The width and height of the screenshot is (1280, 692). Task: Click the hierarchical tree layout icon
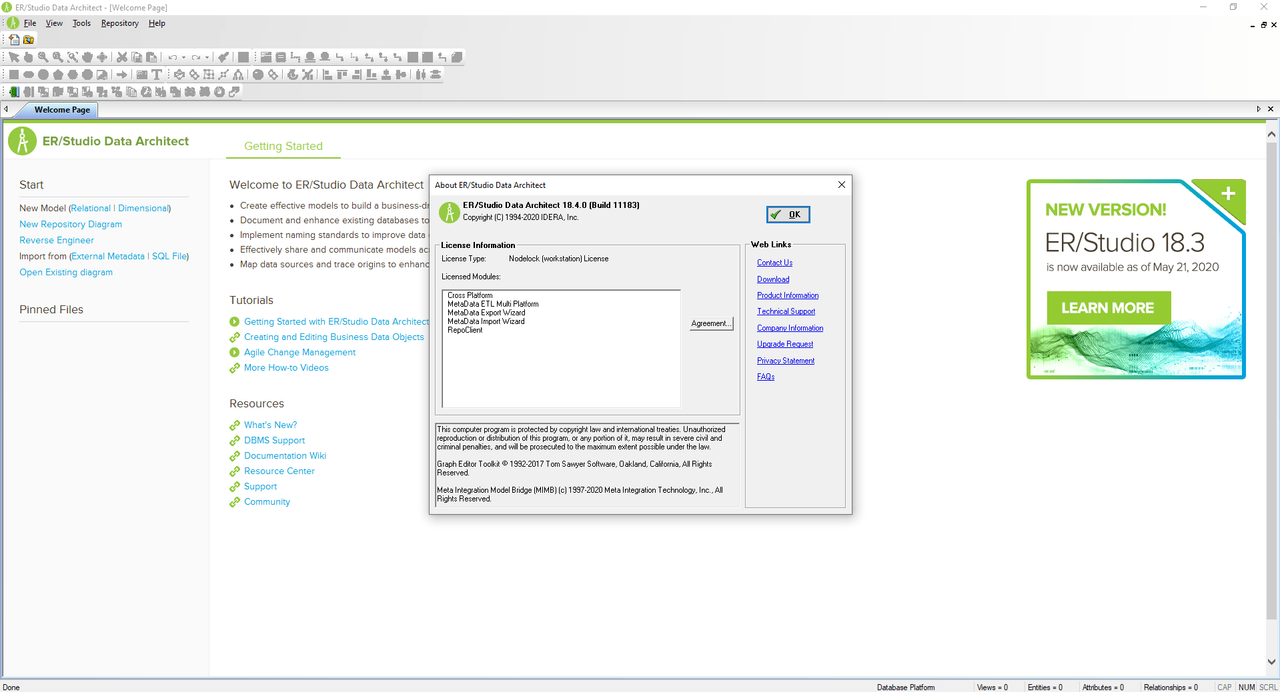coord(239,75)
